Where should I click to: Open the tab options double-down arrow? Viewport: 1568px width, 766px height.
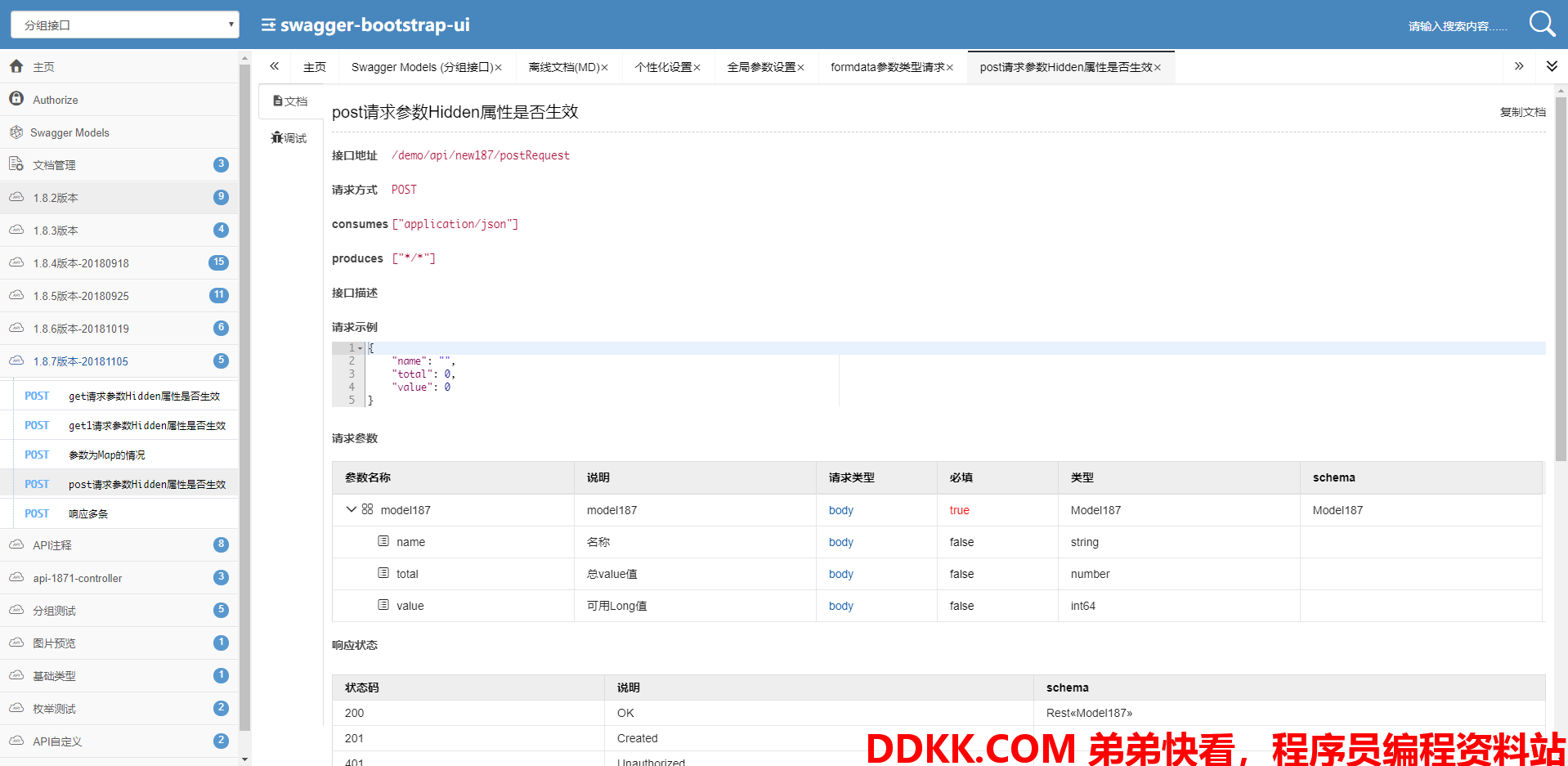1552,66
